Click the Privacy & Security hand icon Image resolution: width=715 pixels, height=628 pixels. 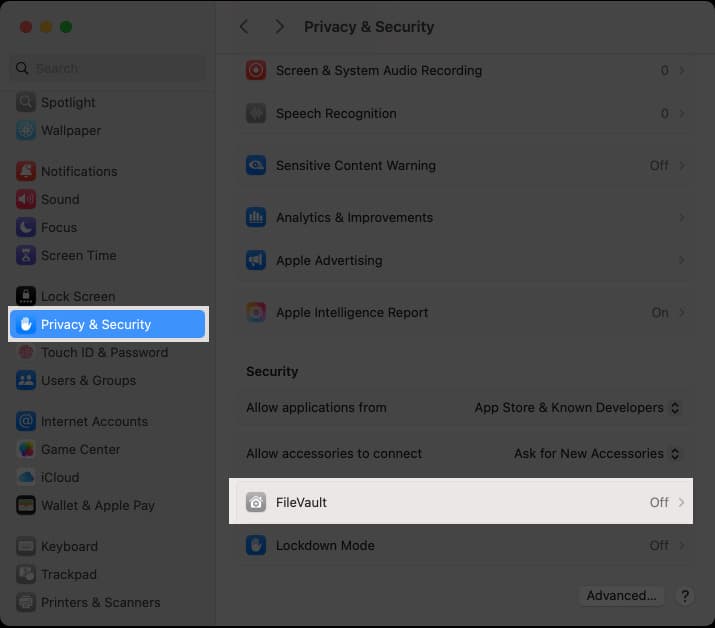coord(26,324)
